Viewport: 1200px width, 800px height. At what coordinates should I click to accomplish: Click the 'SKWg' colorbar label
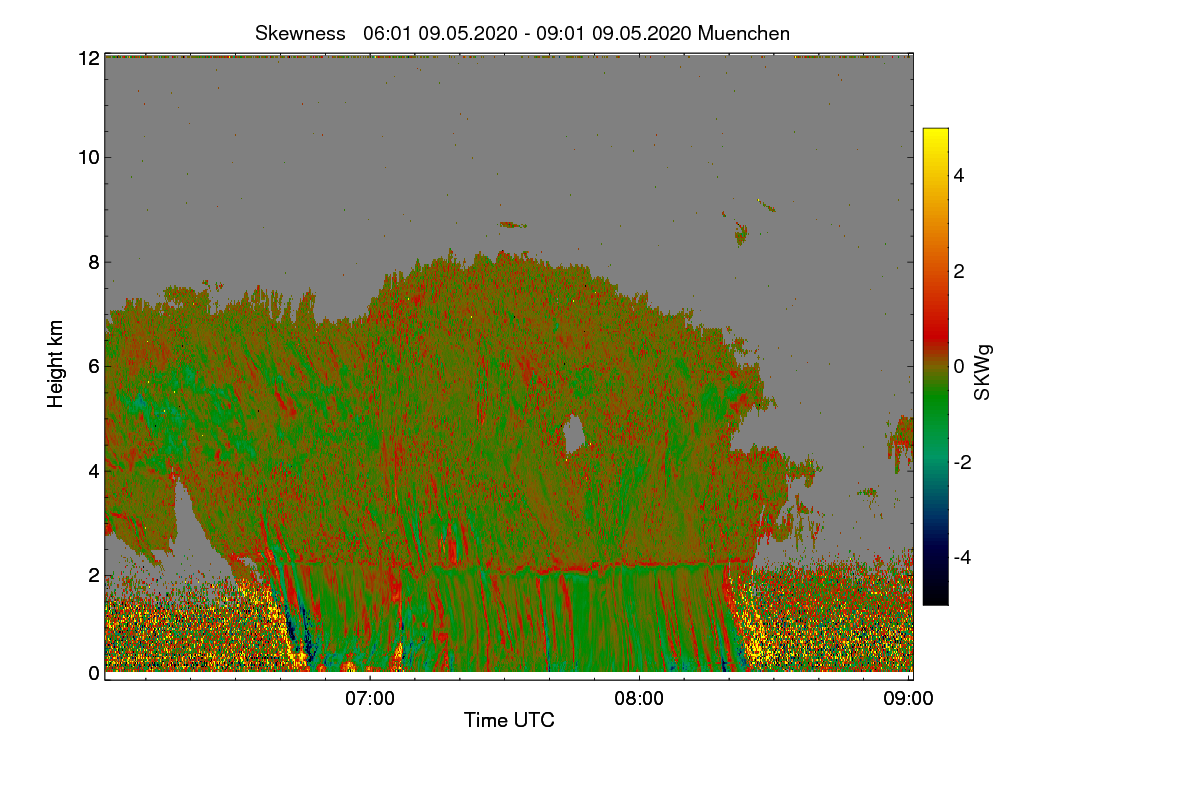pos(983,372)
